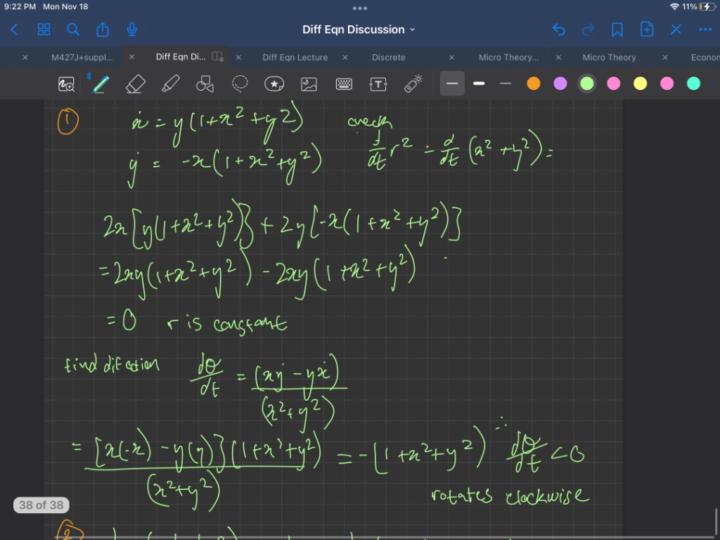Tap the 9:22 PM clock
This screenshot has height=540, width=720.
[20, 7]
